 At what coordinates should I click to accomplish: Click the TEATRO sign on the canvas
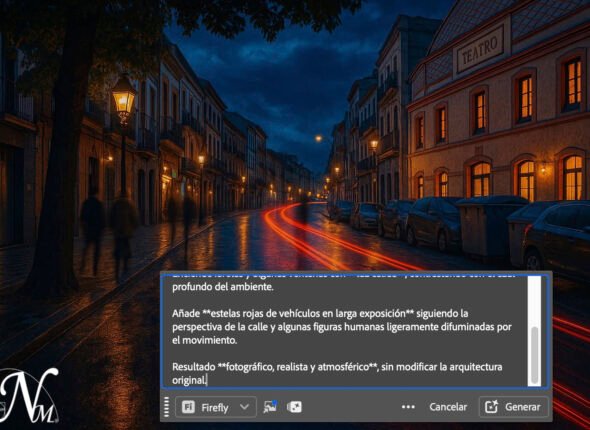pyautogui.click(x=480, y=50)
